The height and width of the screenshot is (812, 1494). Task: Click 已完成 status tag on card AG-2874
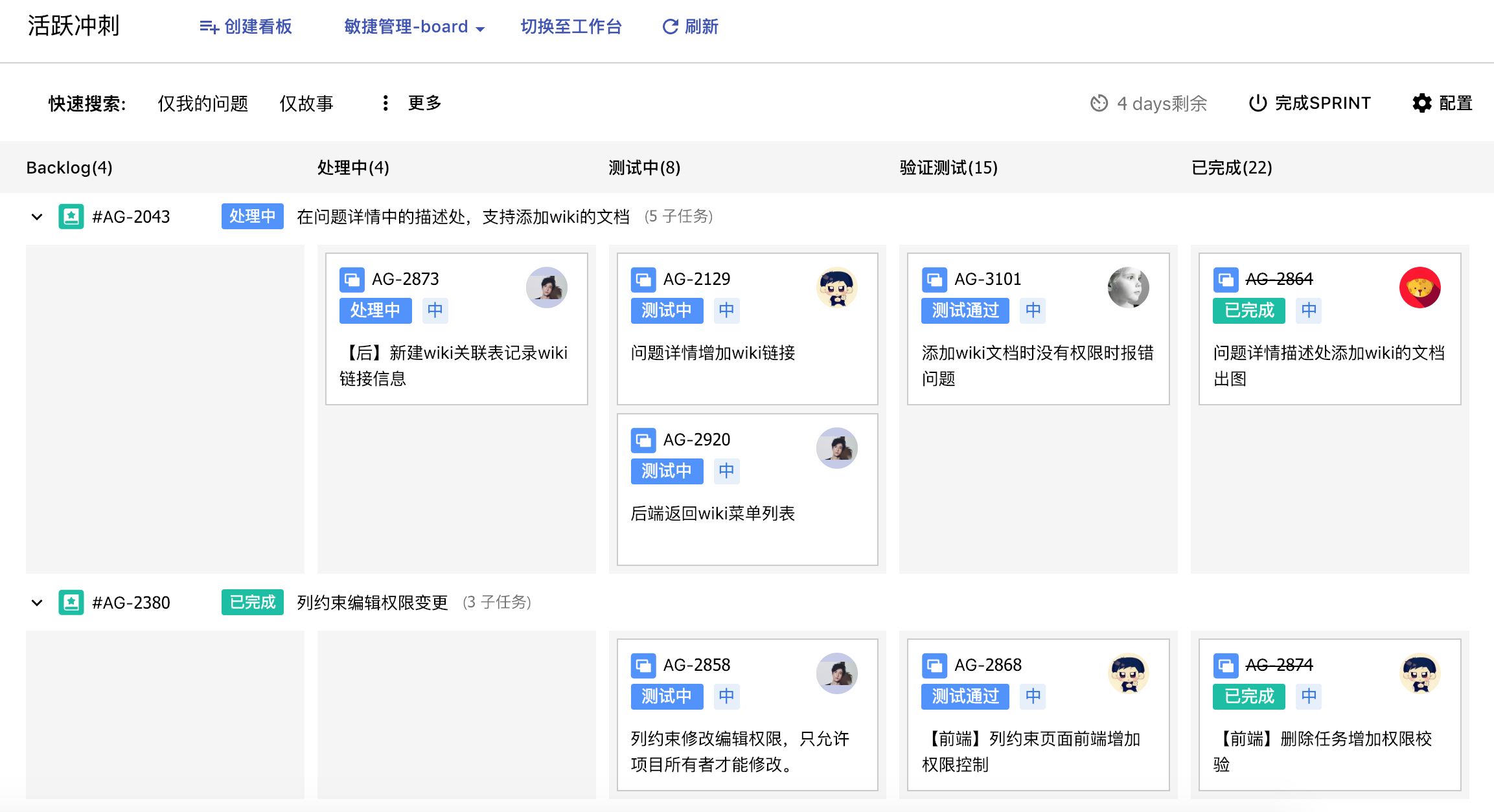(1249, 697)
